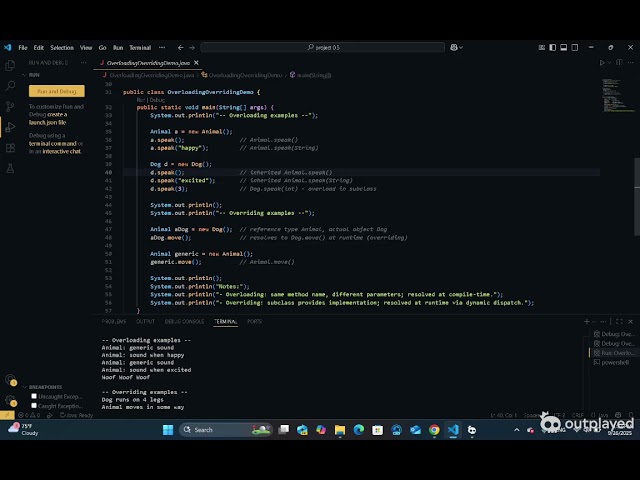Open the Testing flask view
The image size is (640, 480).
pos(10,168)
